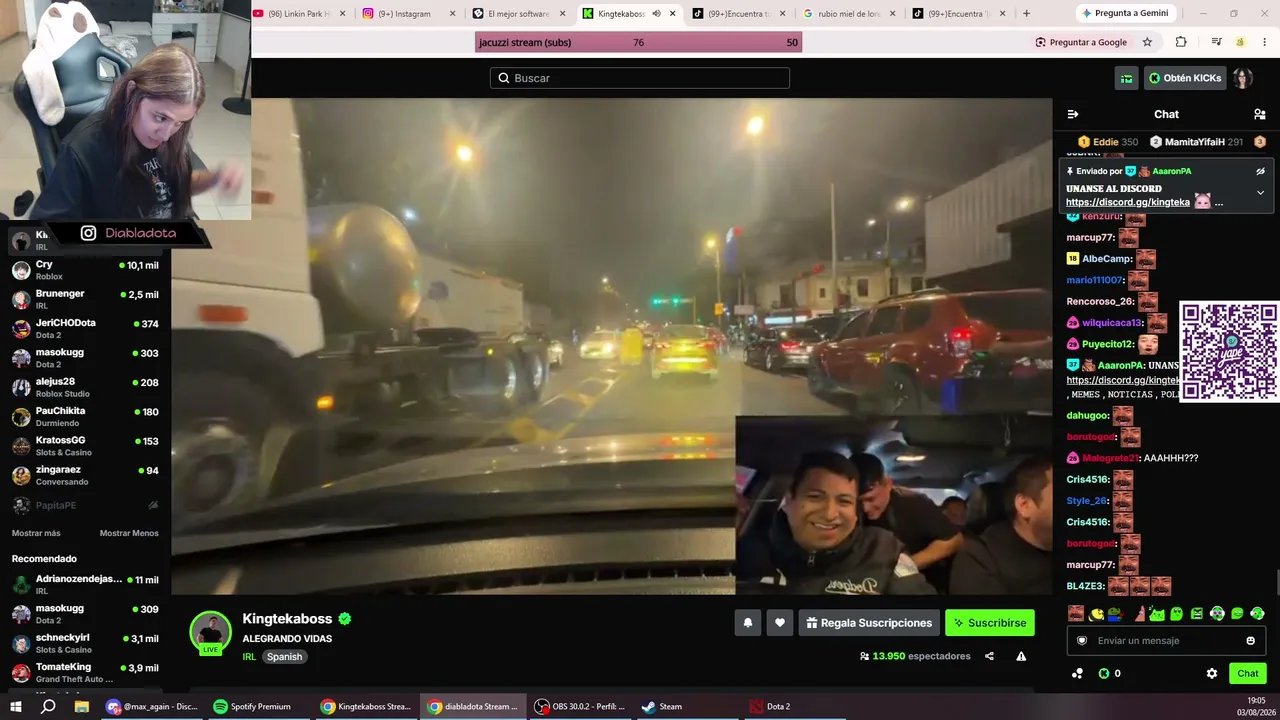Open chat settings gear
The image size is (1280, 720).
1212,674
